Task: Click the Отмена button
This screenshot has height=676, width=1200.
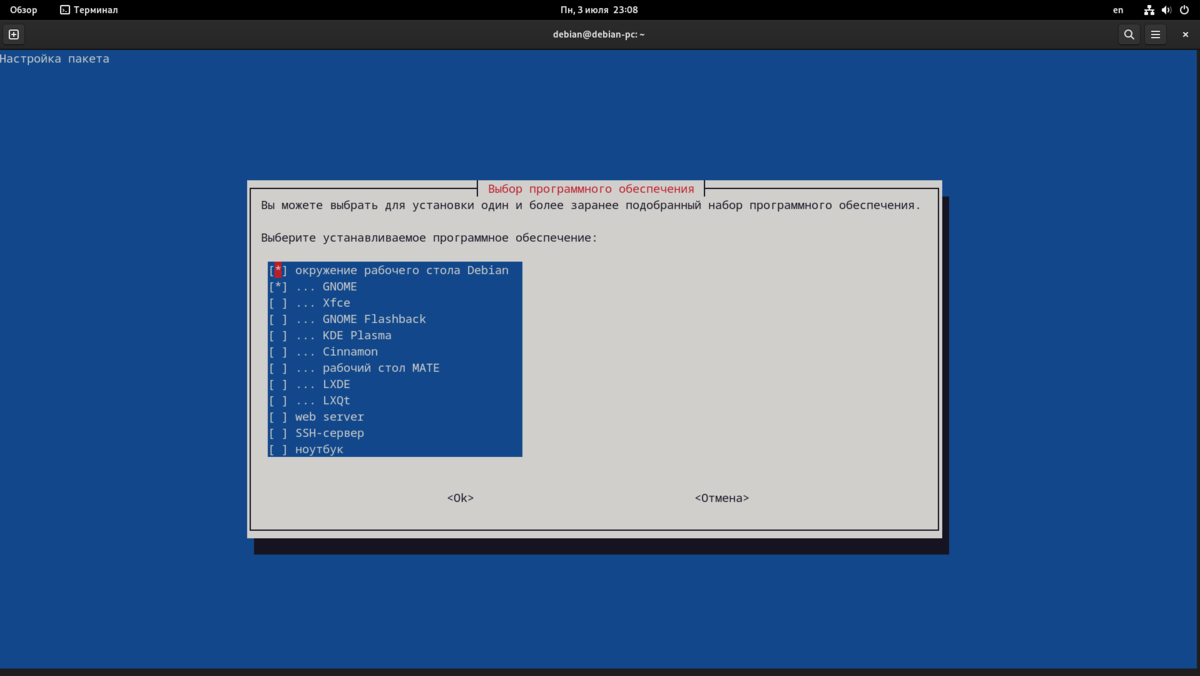Action: coord(722,497)
